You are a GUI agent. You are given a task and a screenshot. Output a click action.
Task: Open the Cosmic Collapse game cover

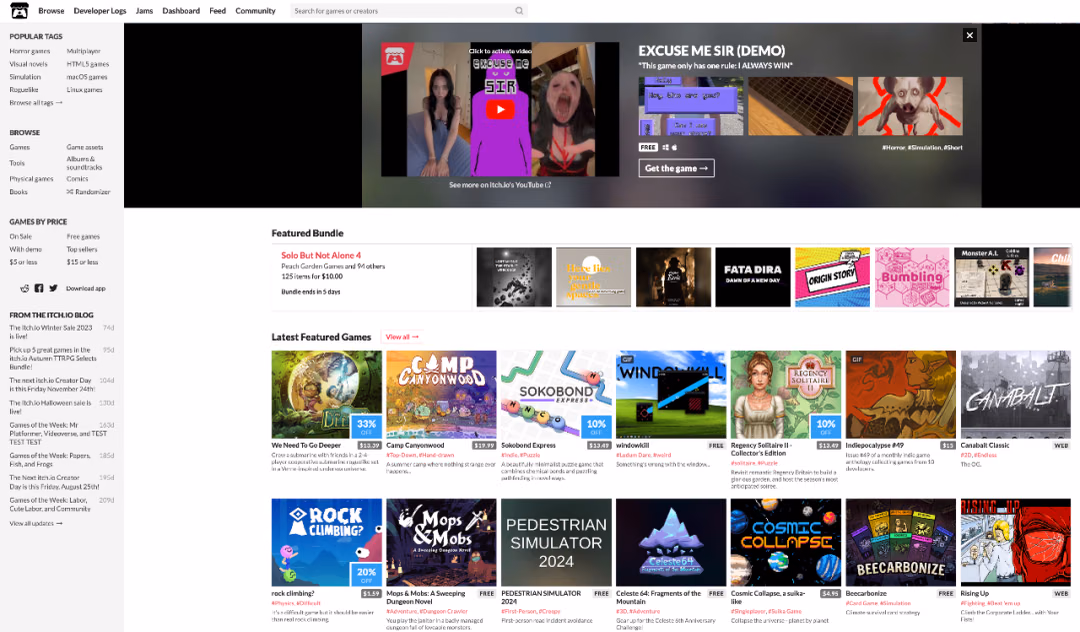click(786, 543)
